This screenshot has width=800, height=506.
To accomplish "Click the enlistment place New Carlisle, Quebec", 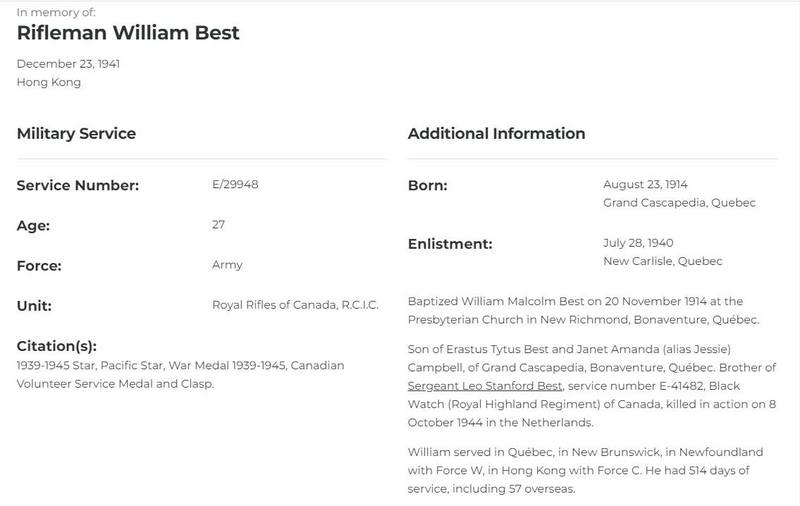I will point(663,261).
